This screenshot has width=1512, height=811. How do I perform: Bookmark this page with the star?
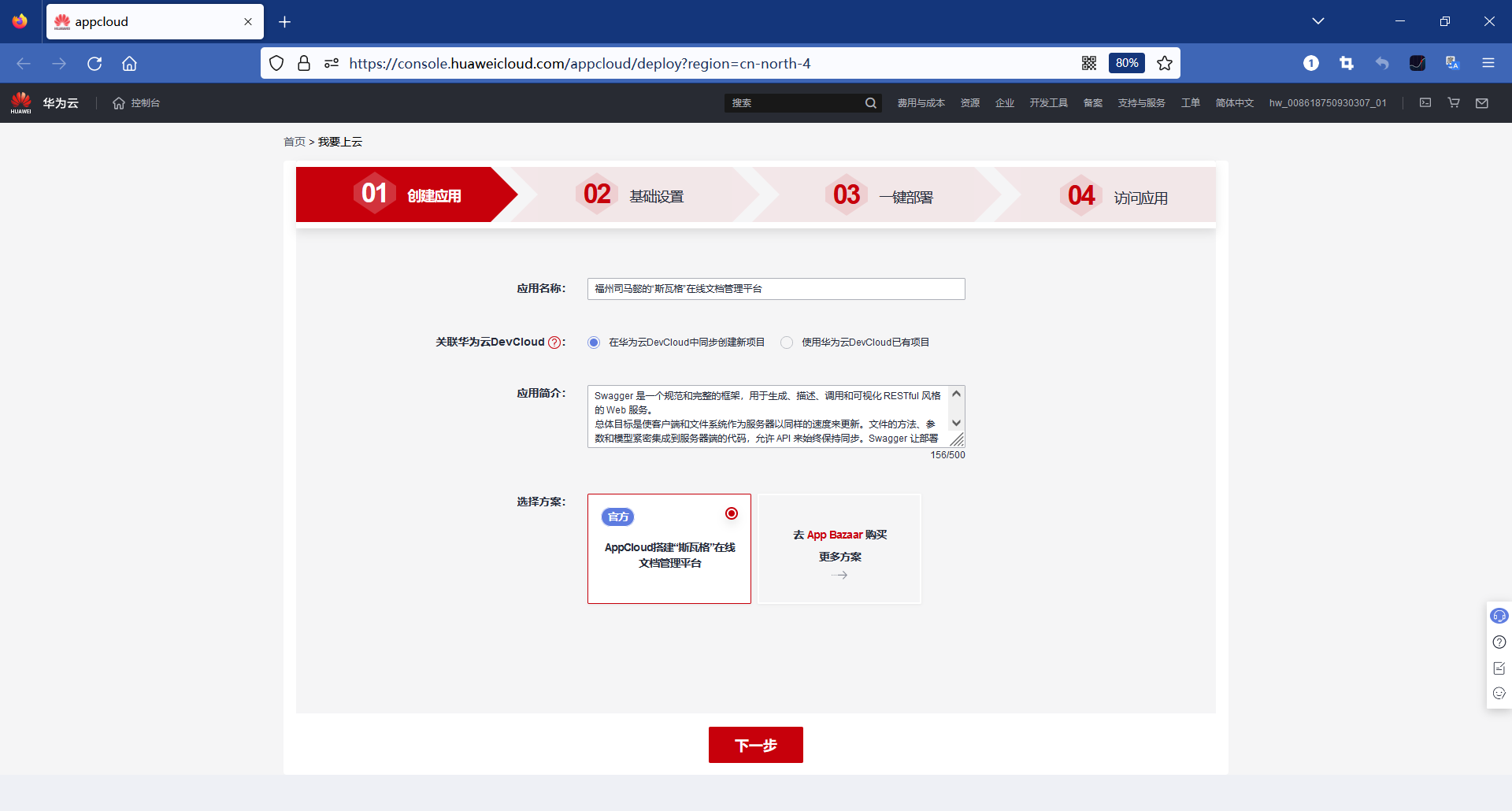click(x=1165, y=64)
